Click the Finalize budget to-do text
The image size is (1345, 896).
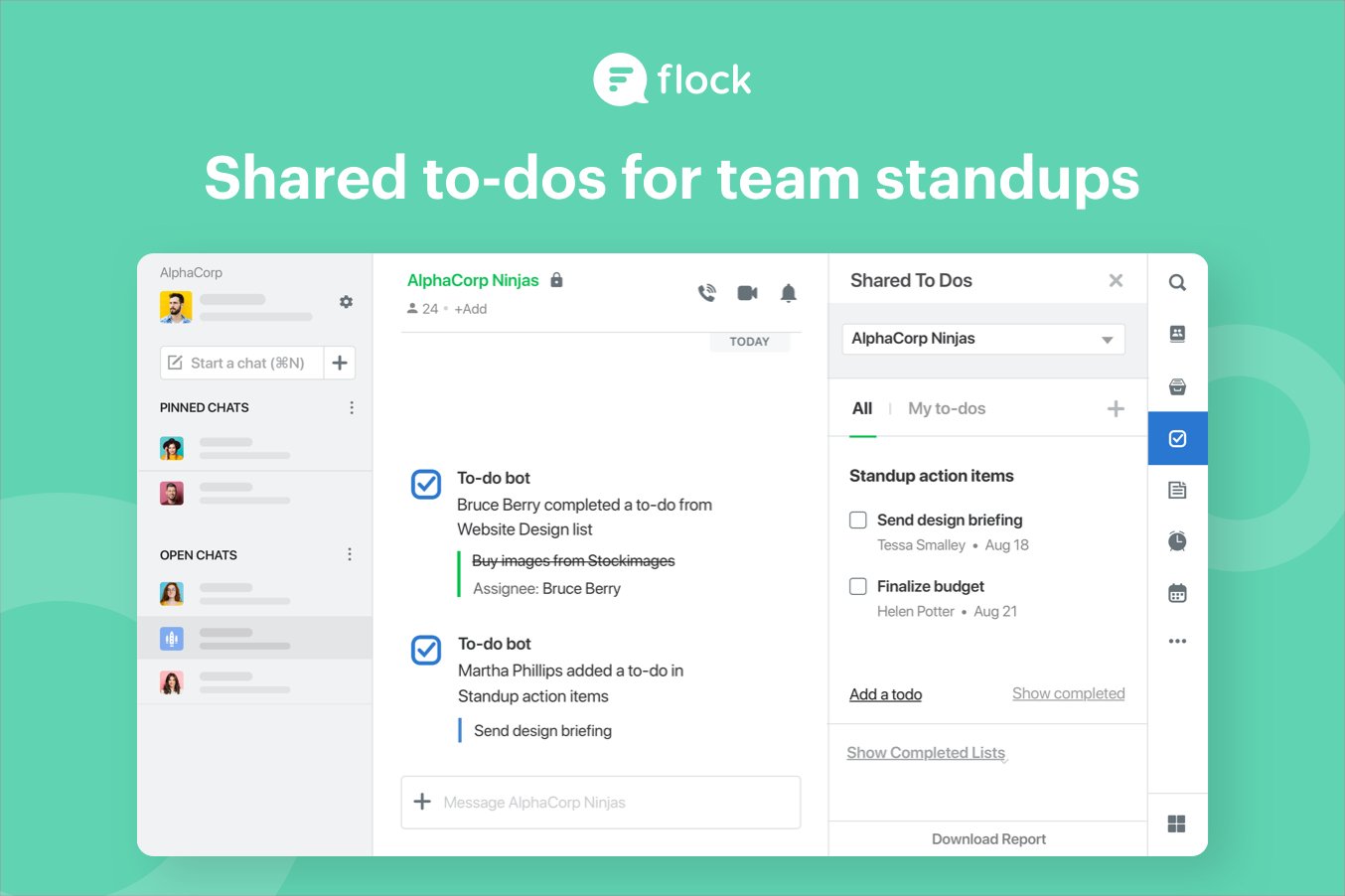click(x=931, y=586)
